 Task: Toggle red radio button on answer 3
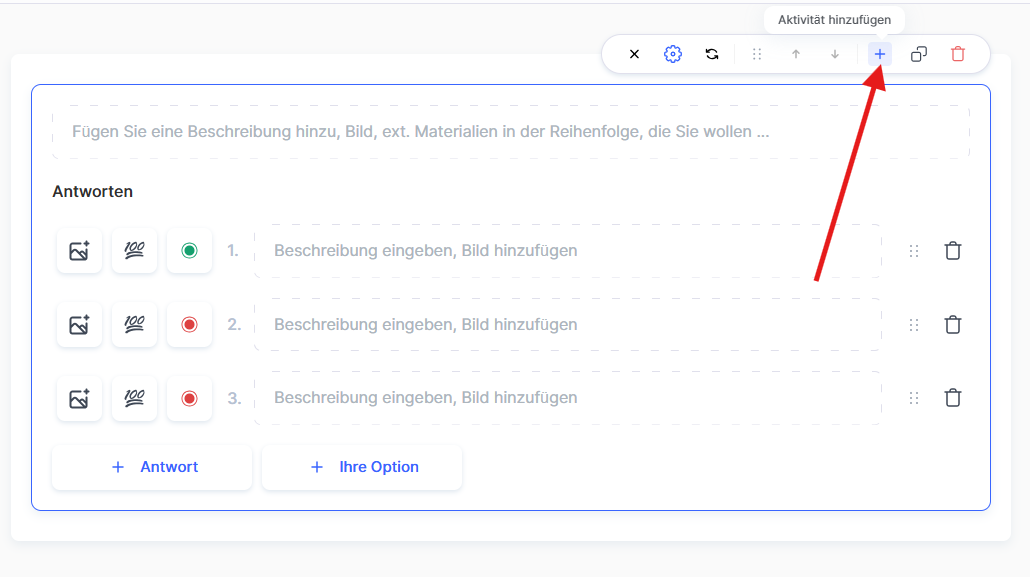[189, 398]
